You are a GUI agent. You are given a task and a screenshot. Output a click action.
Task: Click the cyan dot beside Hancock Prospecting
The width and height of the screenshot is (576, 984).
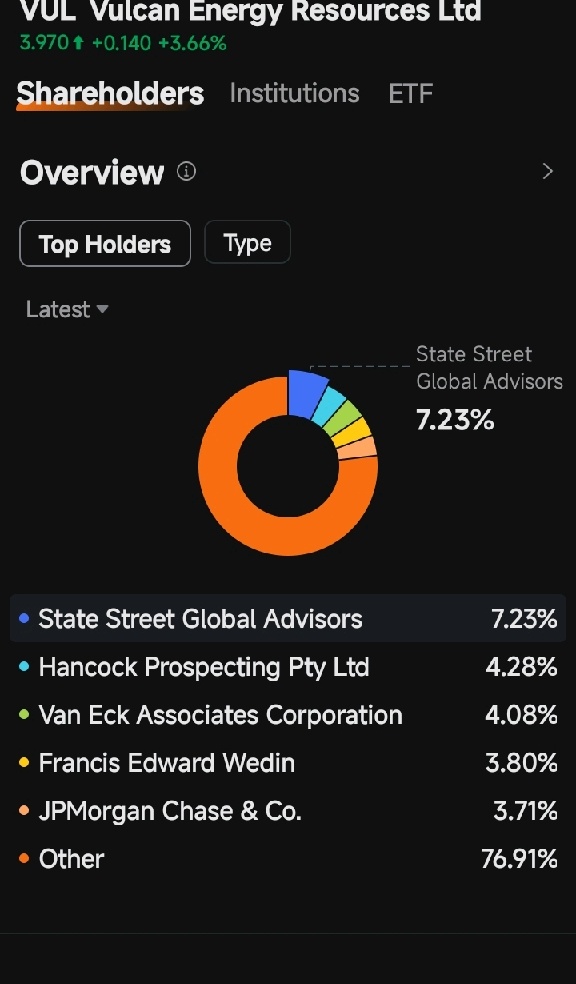click(x=24, y=666)
